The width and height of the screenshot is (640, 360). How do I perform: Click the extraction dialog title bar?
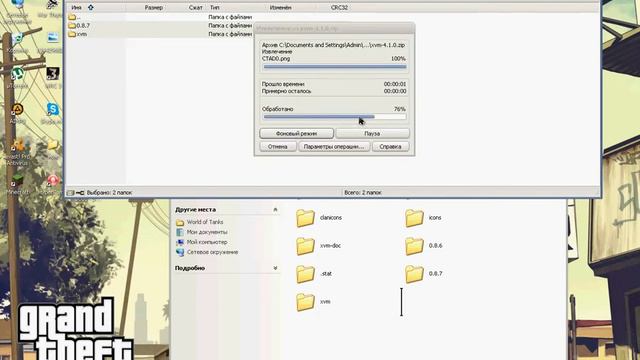click(334, 29)
